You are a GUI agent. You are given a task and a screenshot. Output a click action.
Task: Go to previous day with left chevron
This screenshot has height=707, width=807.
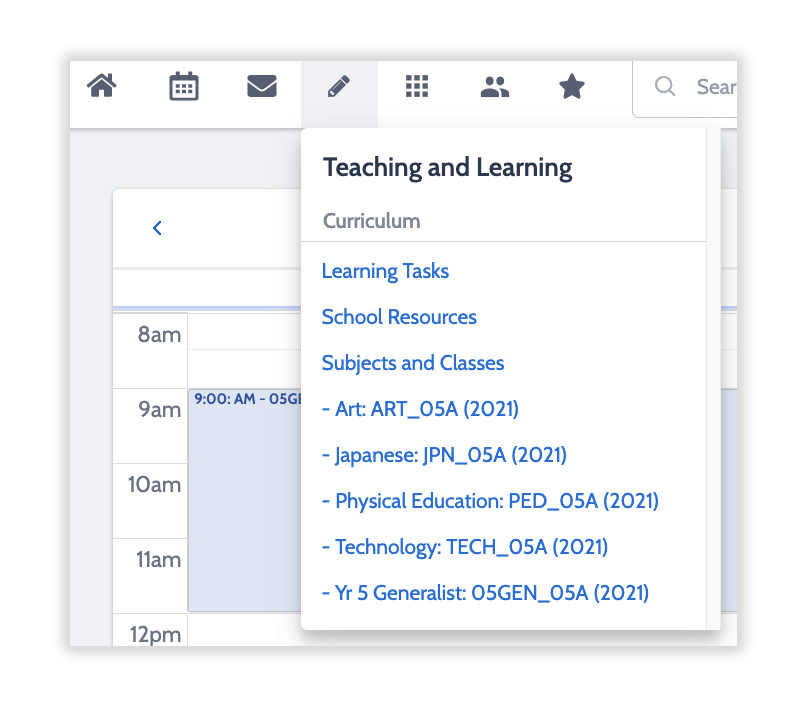click(x=157, y=228)
